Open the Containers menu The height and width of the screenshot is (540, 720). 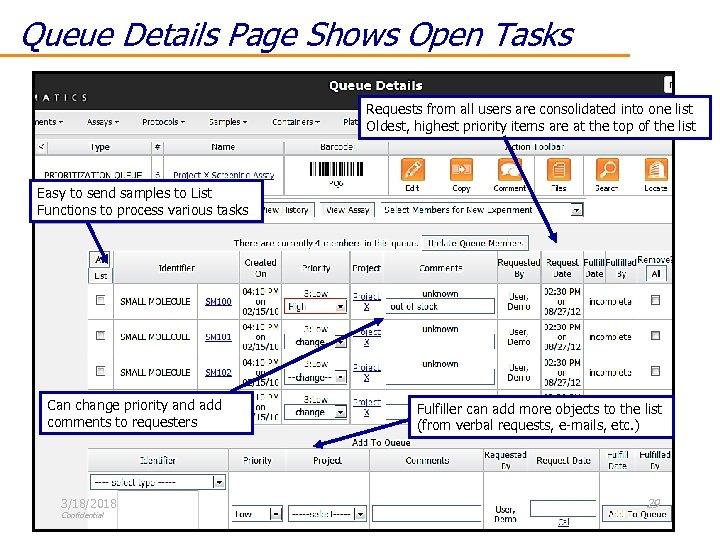[296, 122]
